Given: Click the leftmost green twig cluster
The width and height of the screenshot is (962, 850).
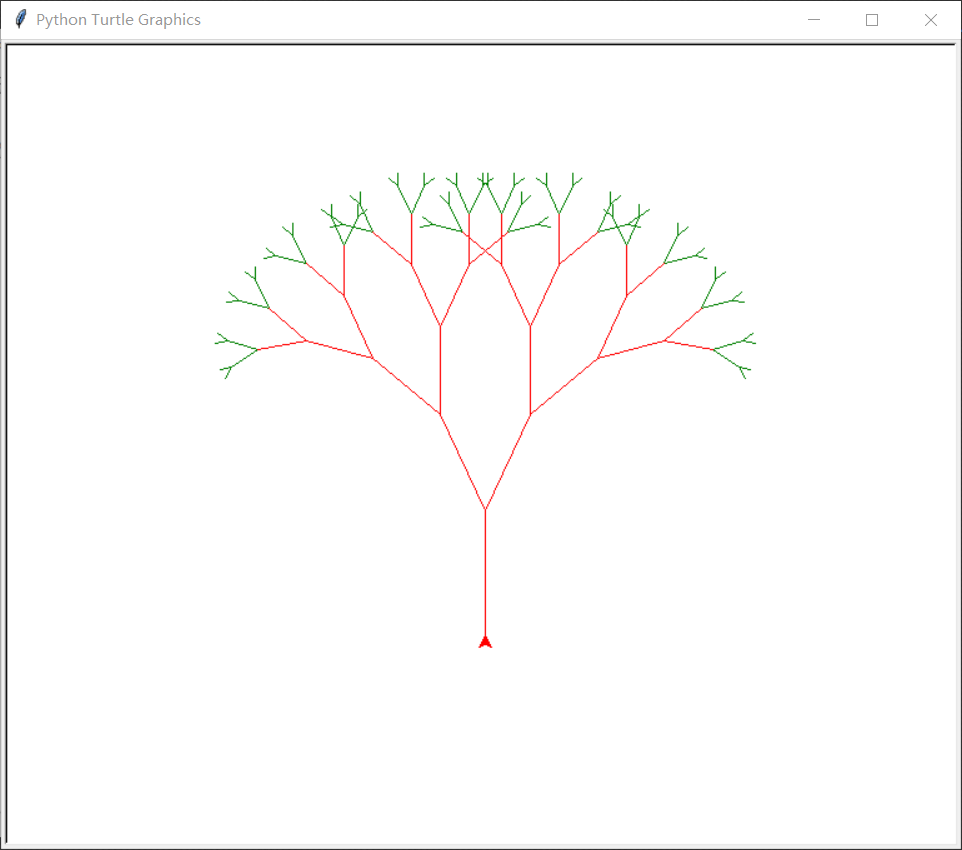Looking at the screenshot, I should pyautogui.click(x=237, y=356).
